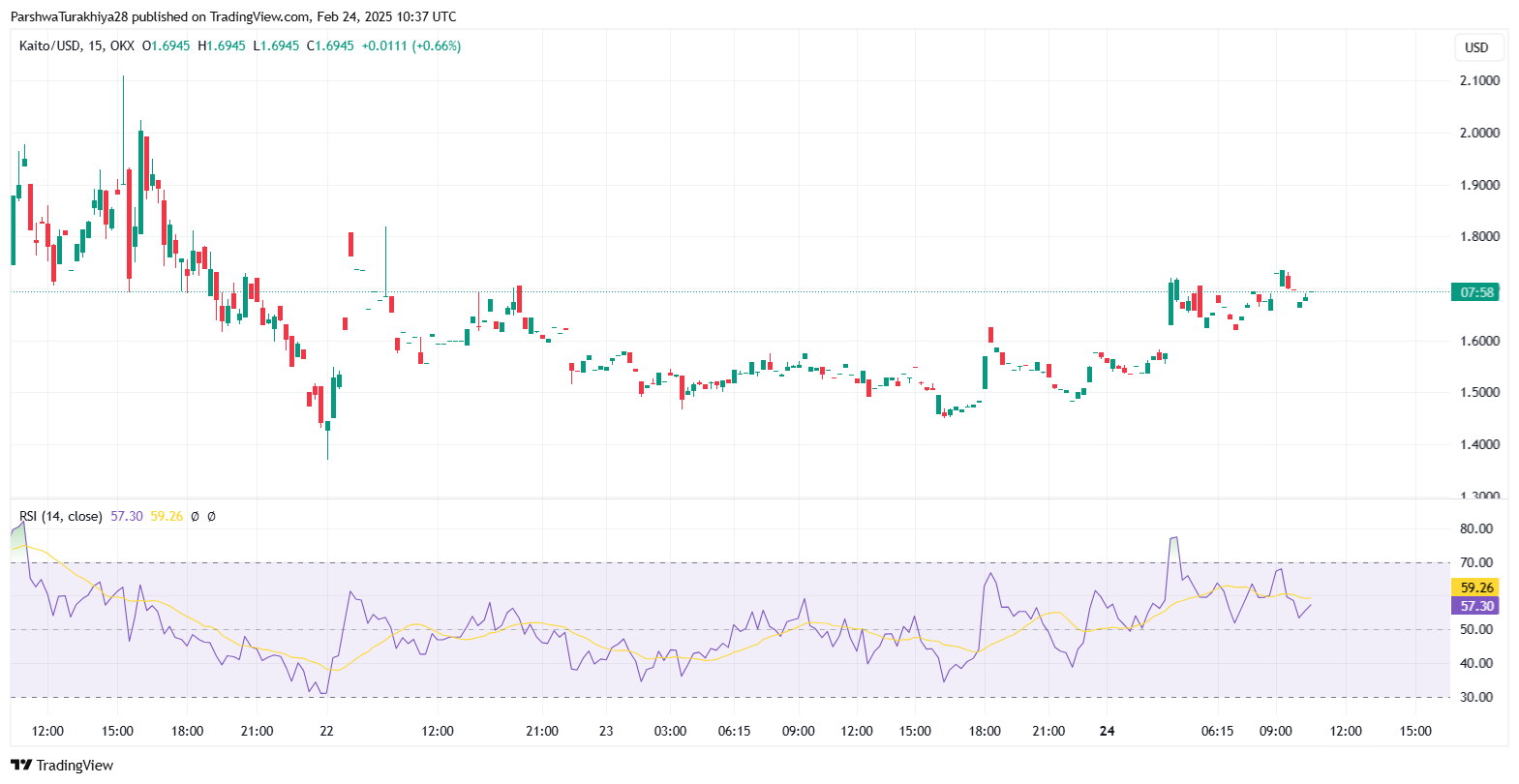
Task: Click the yellow 59.26 RSI axis label
Action: [x=1475, y=588]
